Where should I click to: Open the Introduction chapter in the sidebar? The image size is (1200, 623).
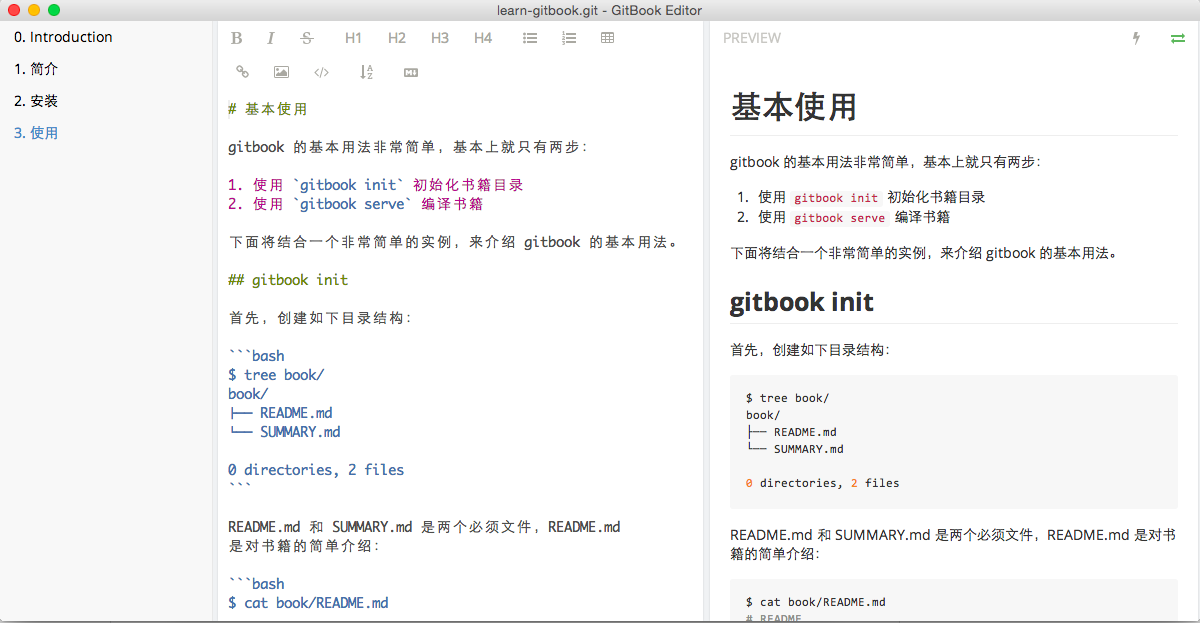tap(63, 37)
